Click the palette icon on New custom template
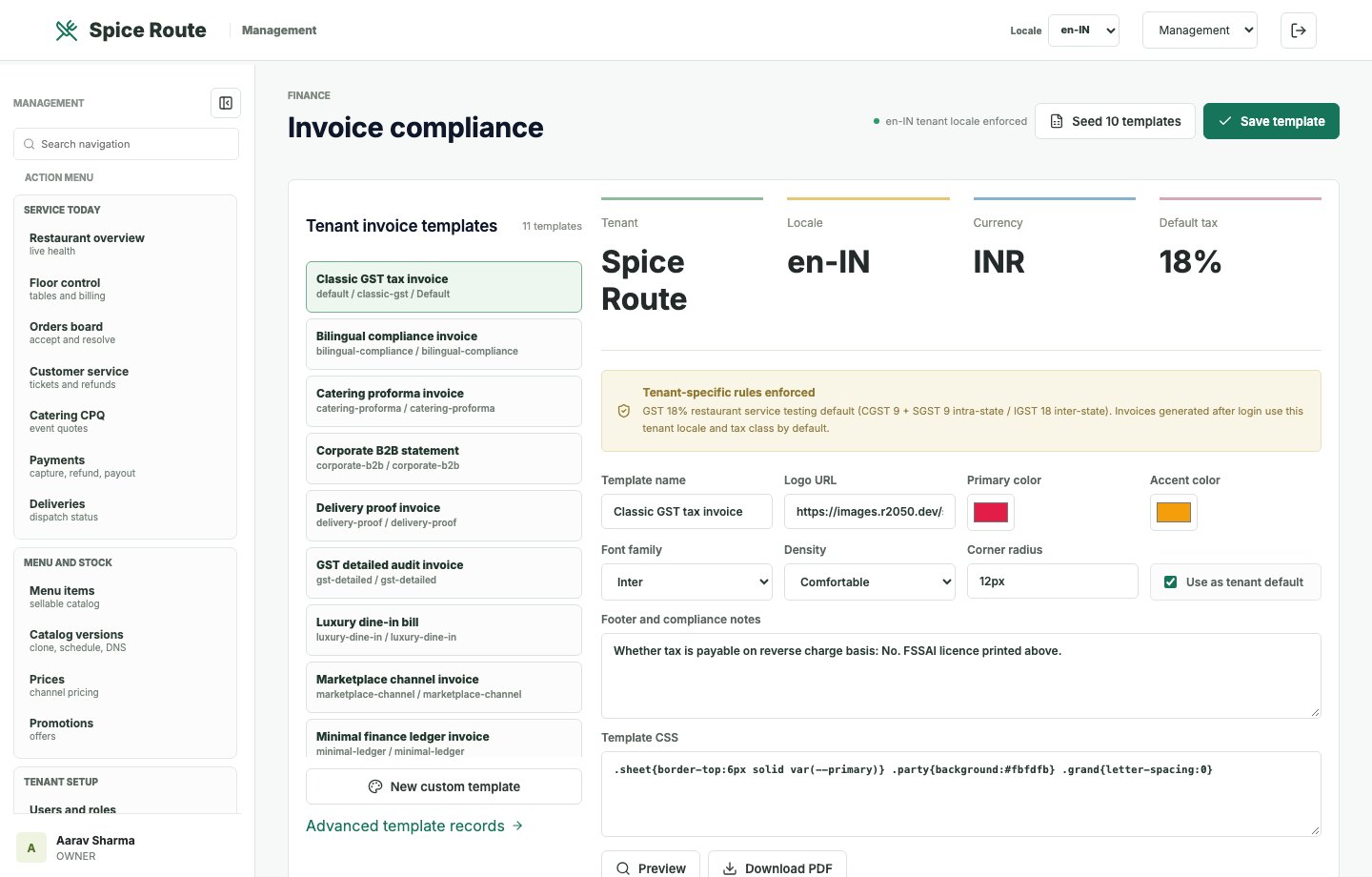 click(375, 786)
